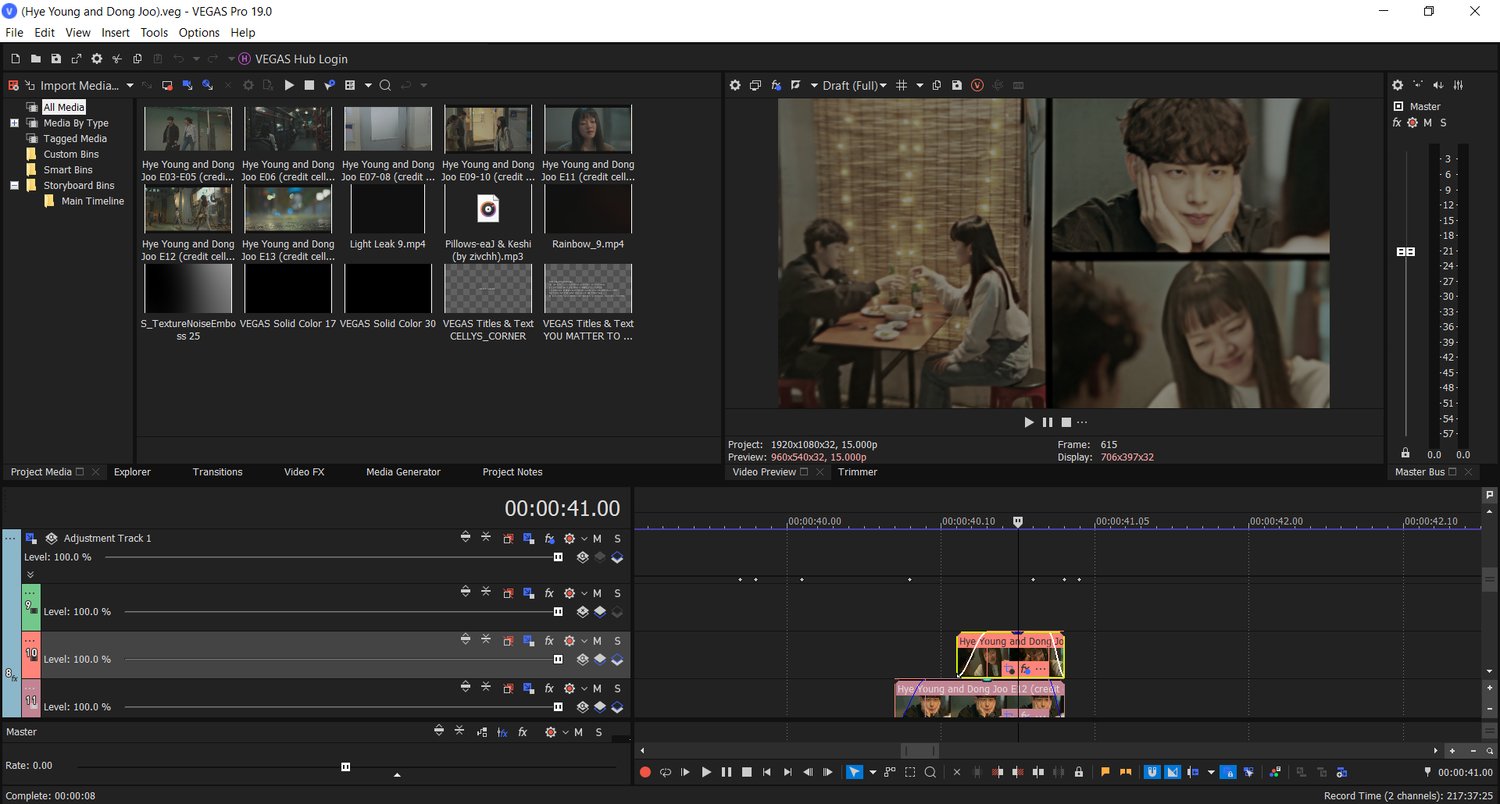Switch to the Video FX tab

click(304, 472)
